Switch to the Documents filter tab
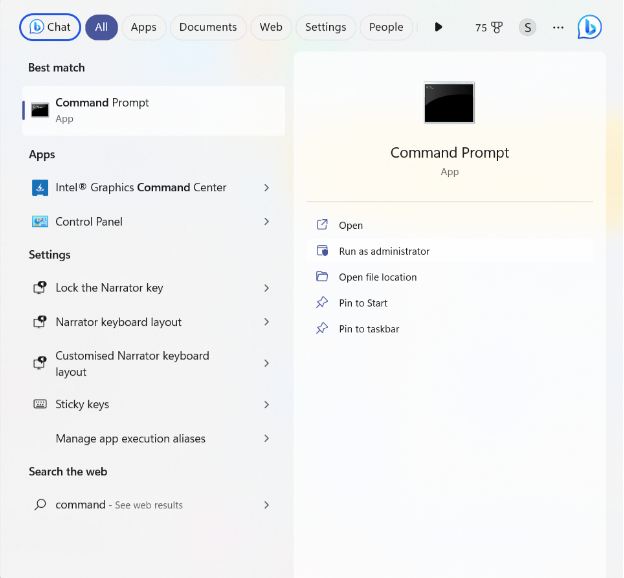Viewport: 624px width, 578px height. (208, 27)
